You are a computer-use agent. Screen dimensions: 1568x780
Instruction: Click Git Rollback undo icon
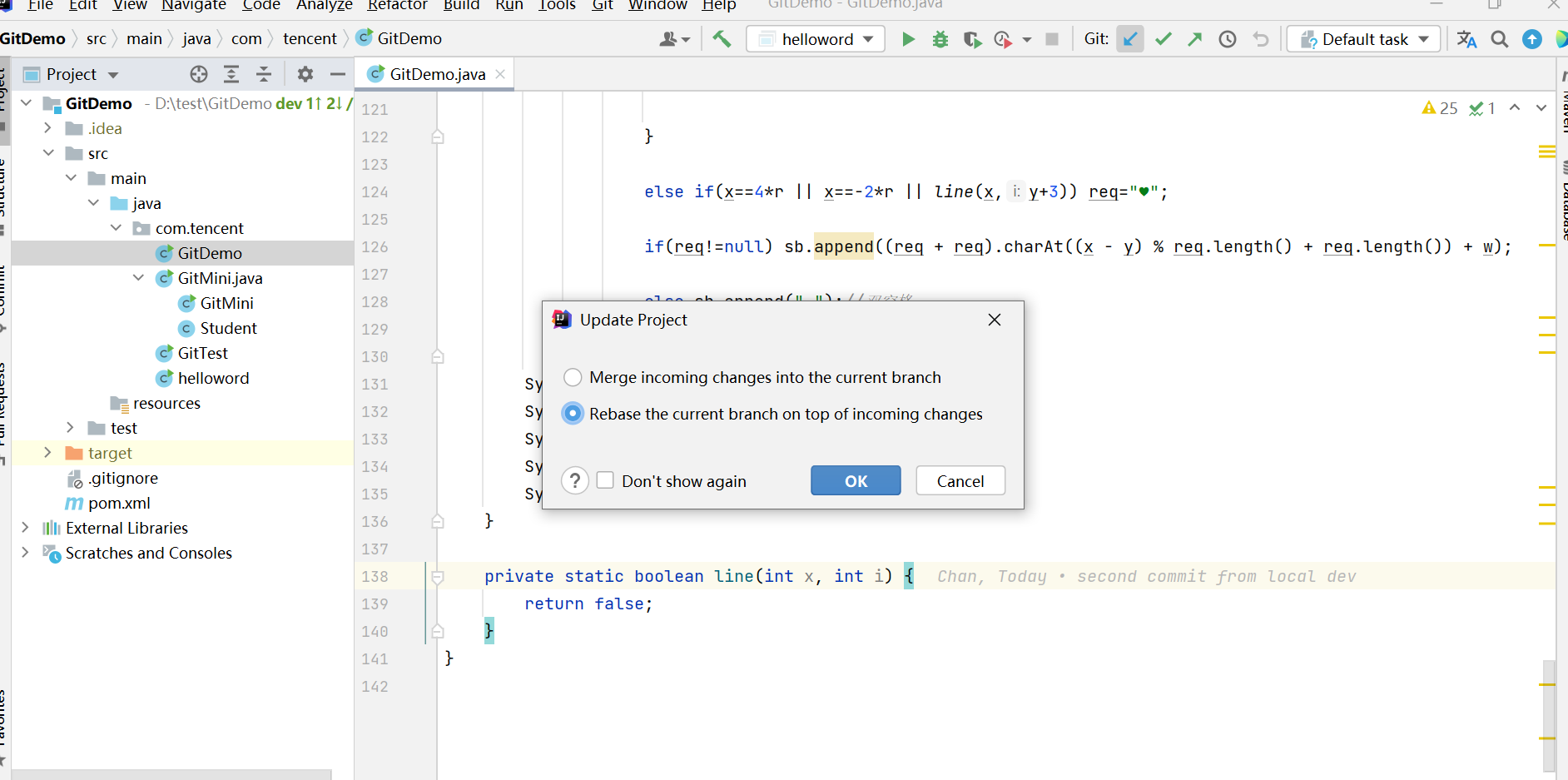(1261, 39)
